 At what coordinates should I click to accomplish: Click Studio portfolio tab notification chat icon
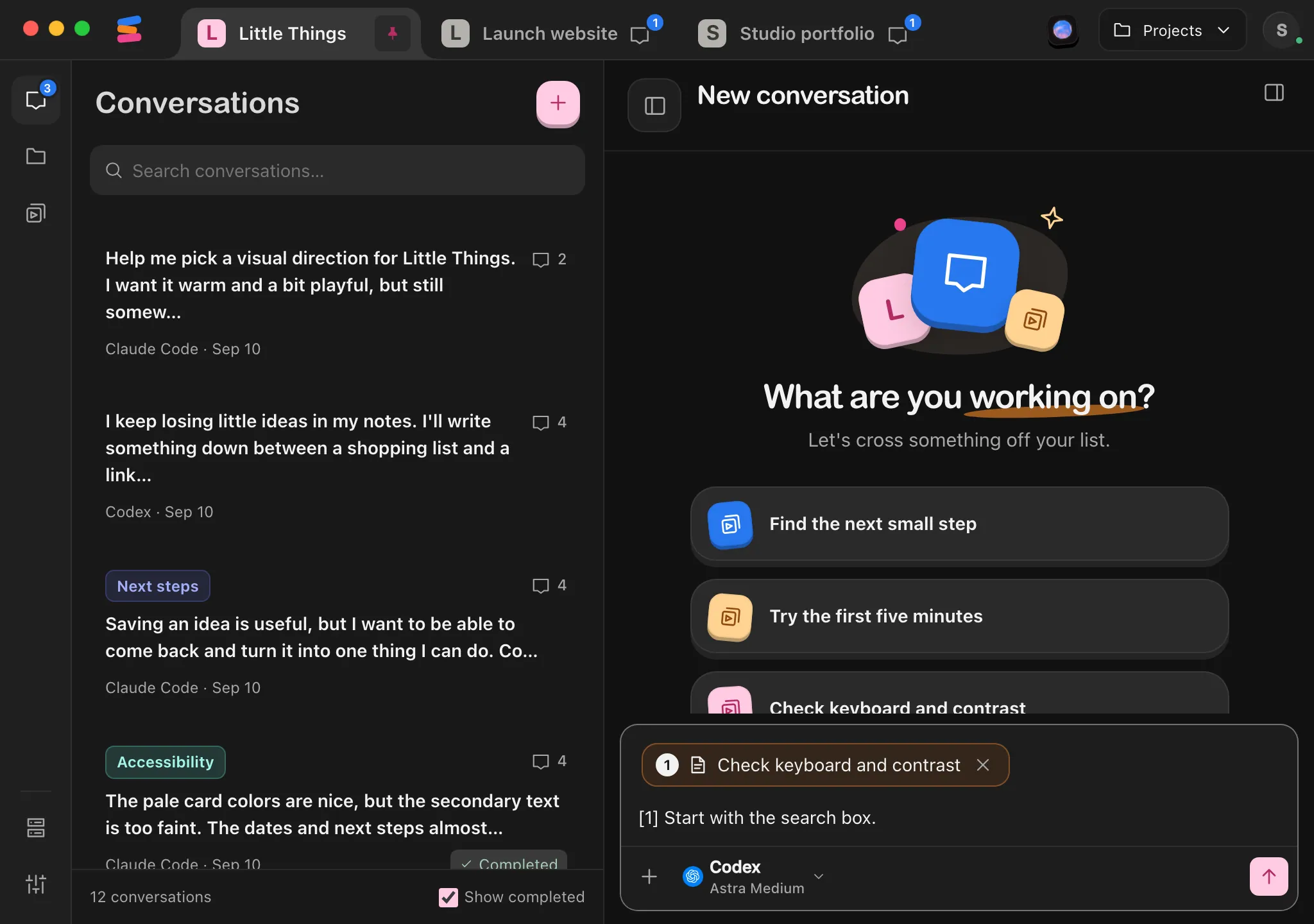point(898,35)
